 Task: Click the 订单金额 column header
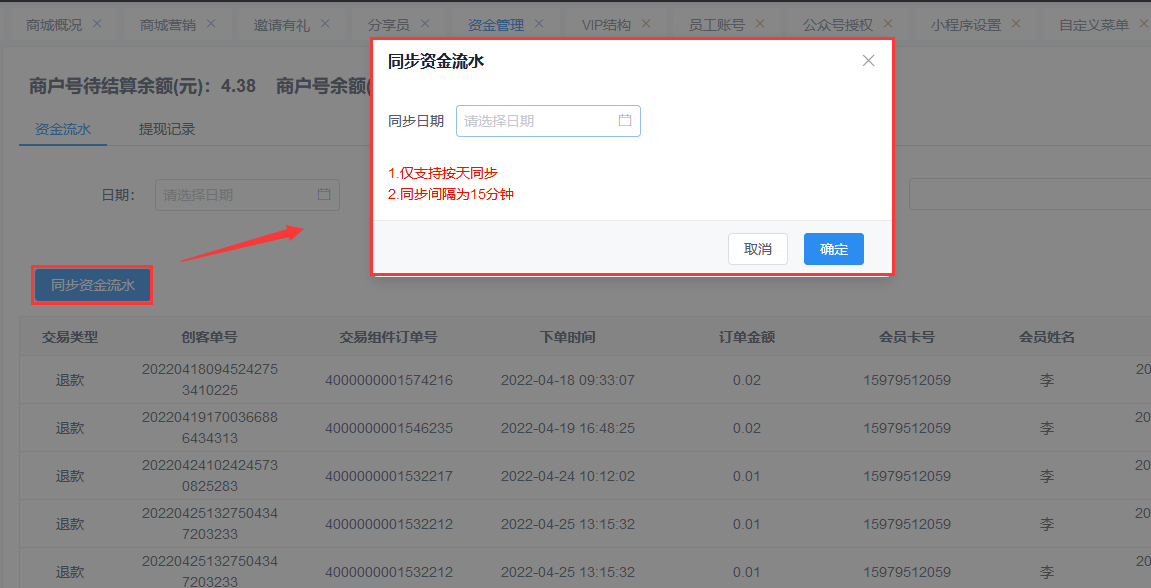pos(747,337)
